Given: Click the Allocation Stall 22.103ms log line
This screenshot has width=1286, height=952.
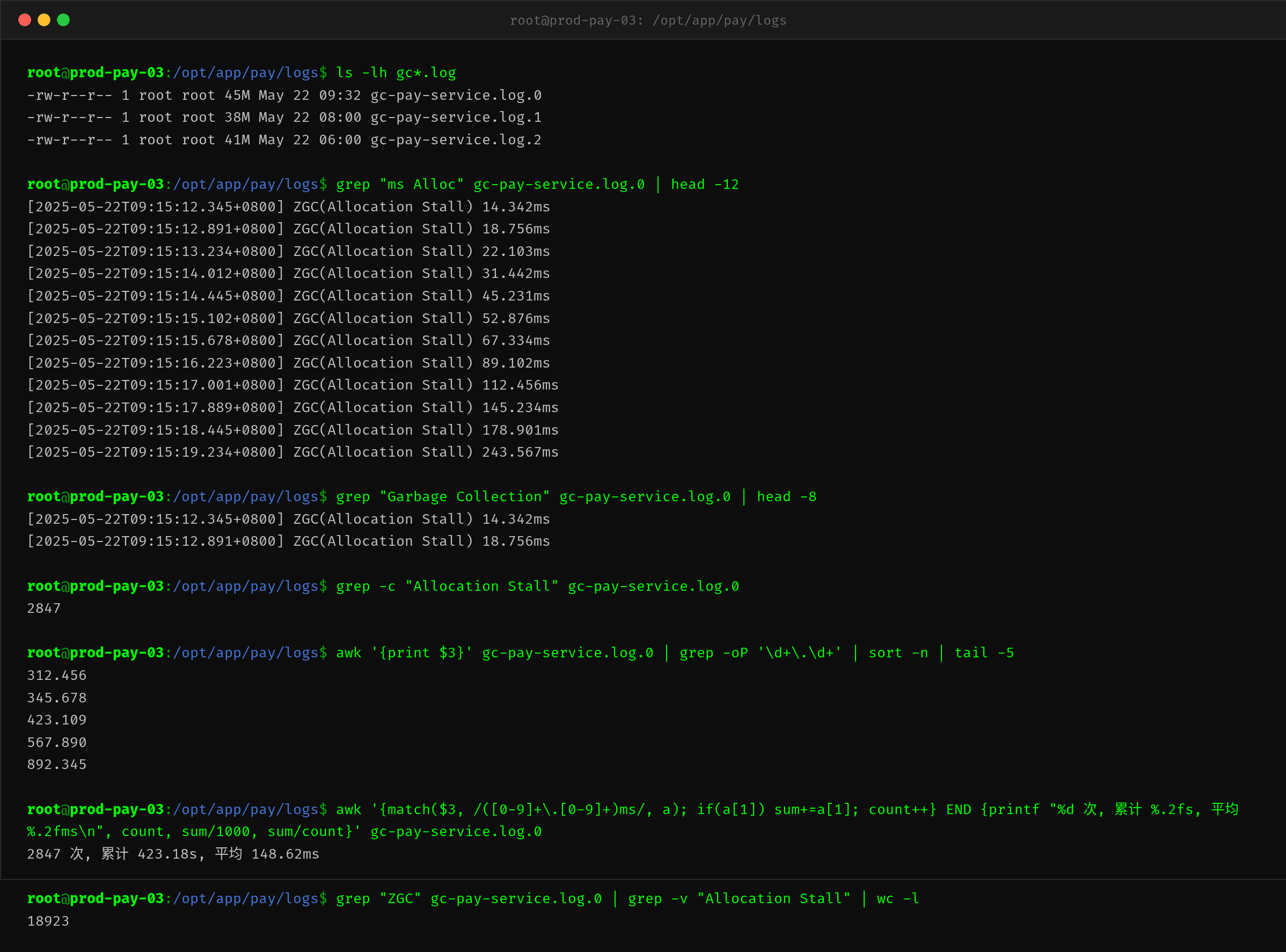Looking at the screenshot, I should (288, 251).
